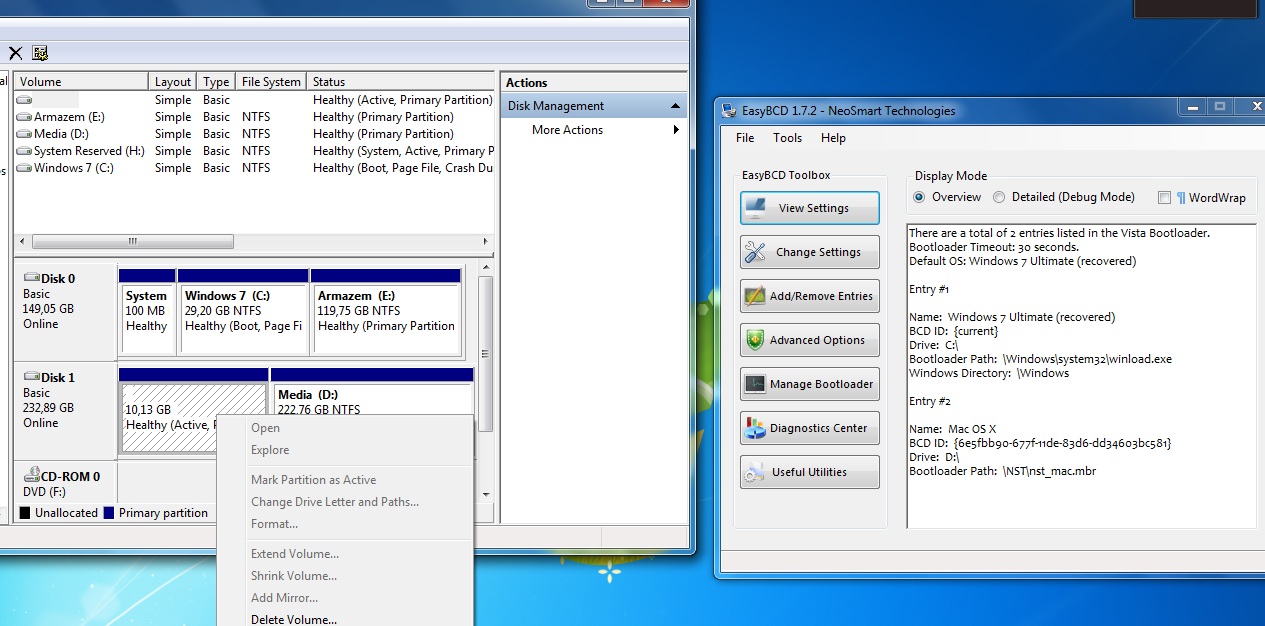Viewport: 1265px width, 626px height.
Task: Click the Manage Bootloader icon
Action: click(x=755, y=384)
